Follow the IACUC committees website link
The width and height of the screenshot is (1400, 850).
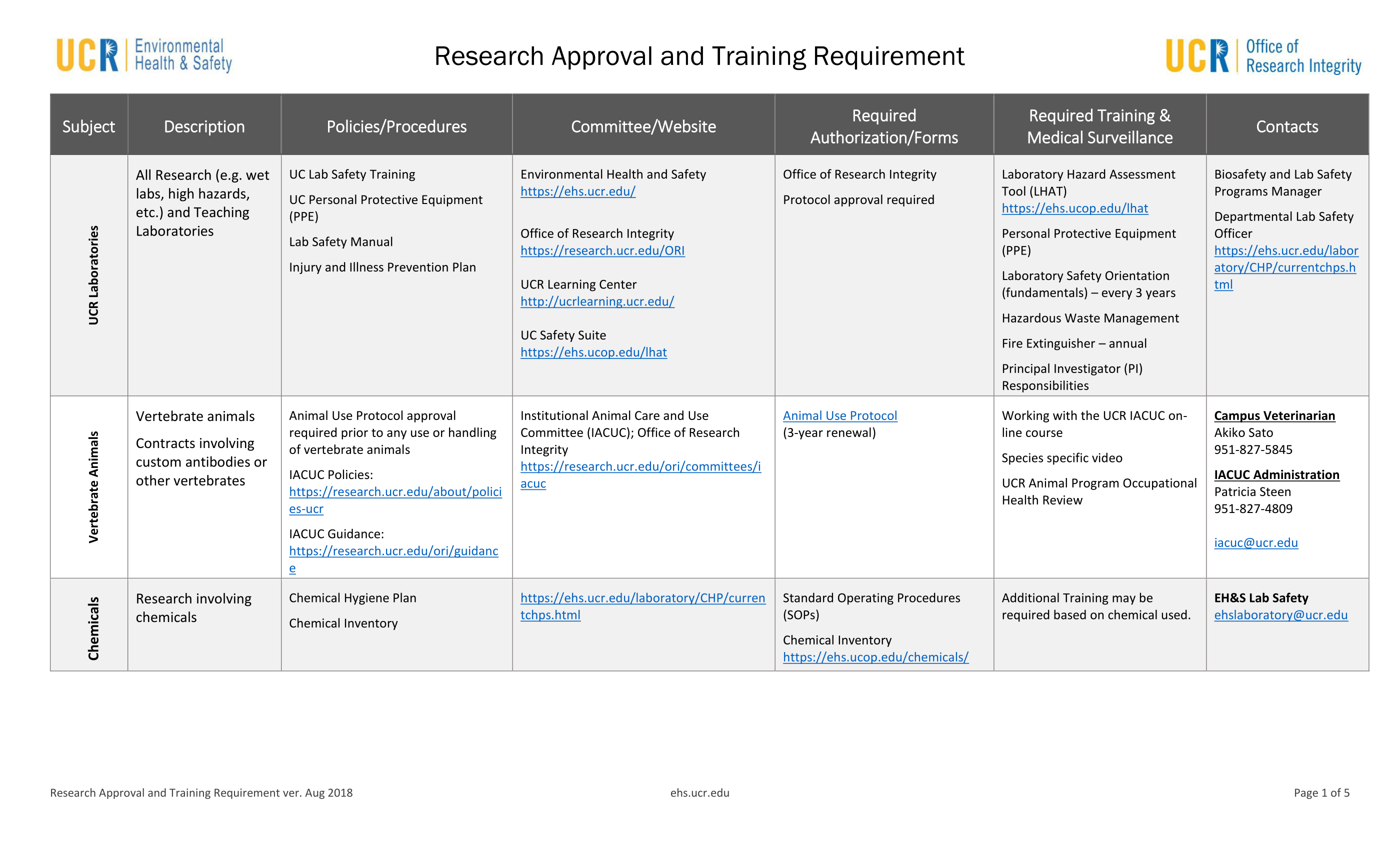[640, 467]
